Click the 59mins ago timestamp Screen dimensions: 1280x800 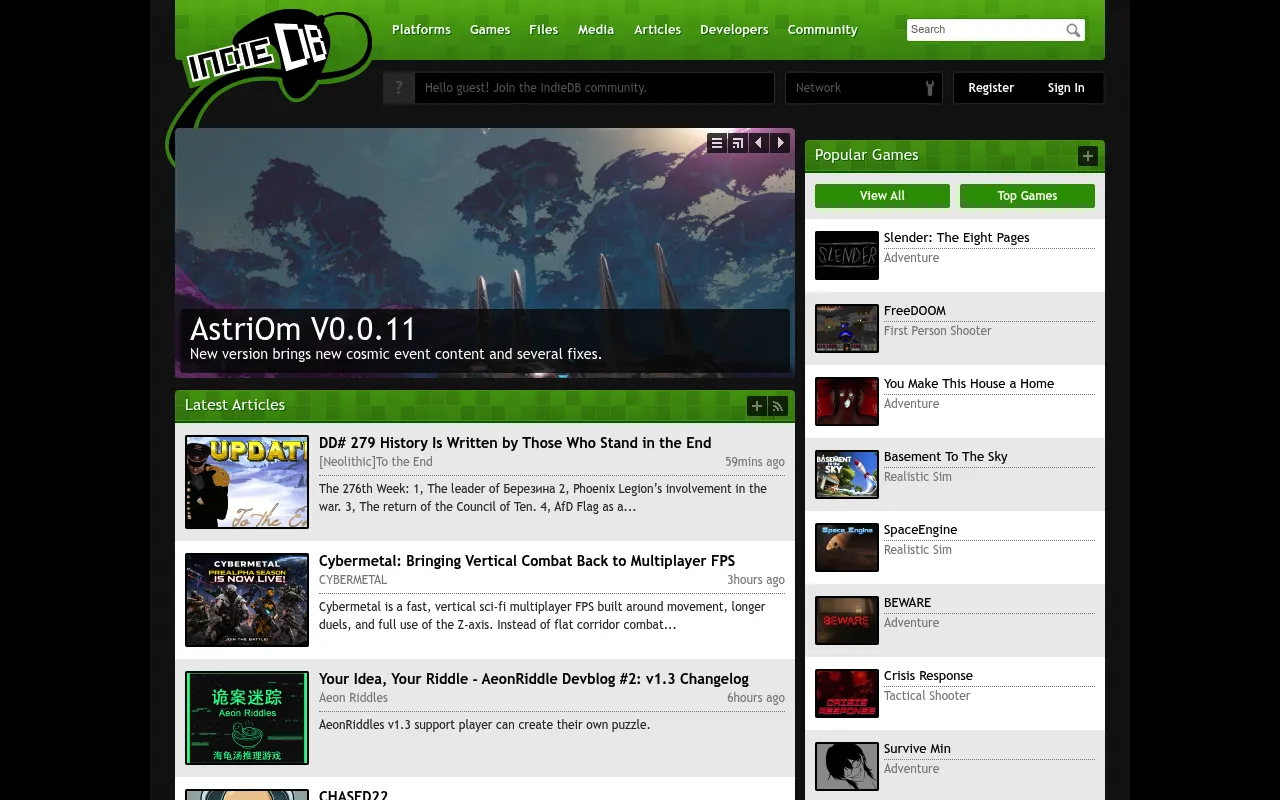coord(755,462)
